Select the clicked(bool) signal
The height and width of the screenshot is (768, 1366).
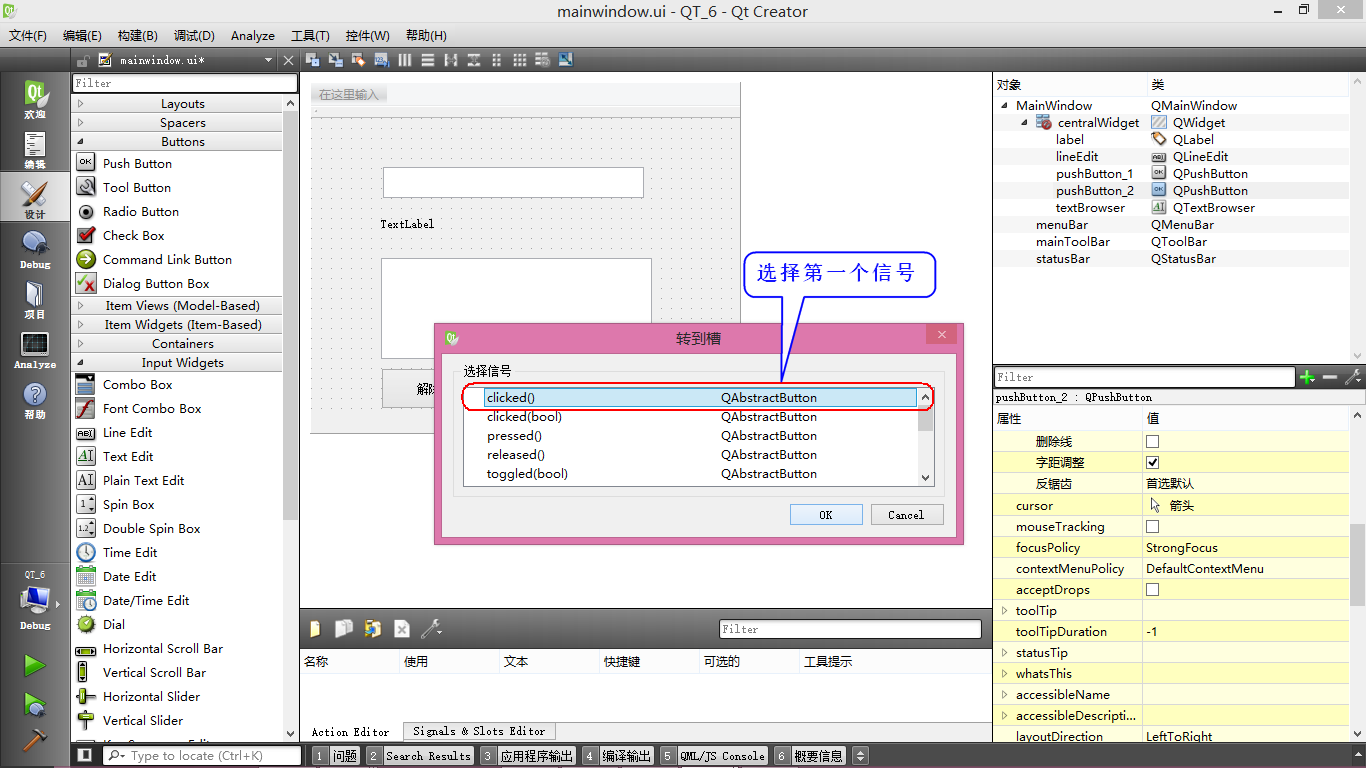point(691,417)
